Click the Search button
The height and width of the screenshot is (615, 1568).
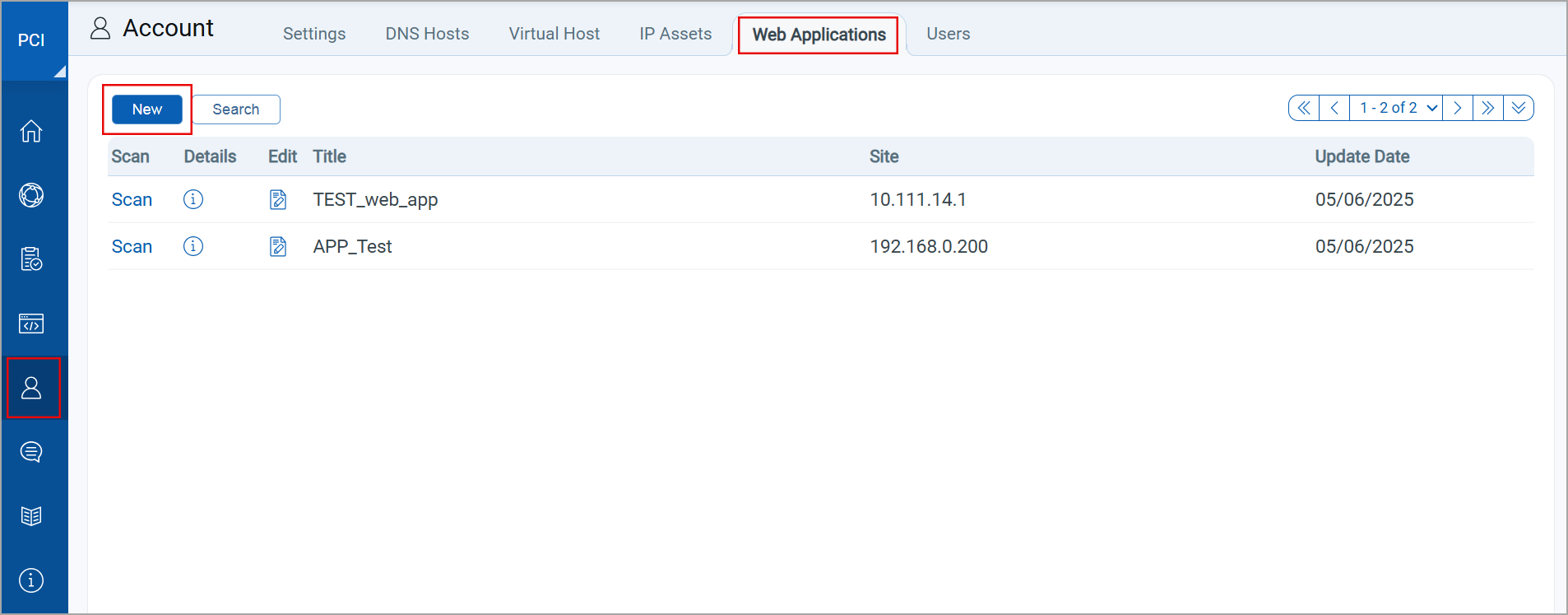click(x=236, y=109)
